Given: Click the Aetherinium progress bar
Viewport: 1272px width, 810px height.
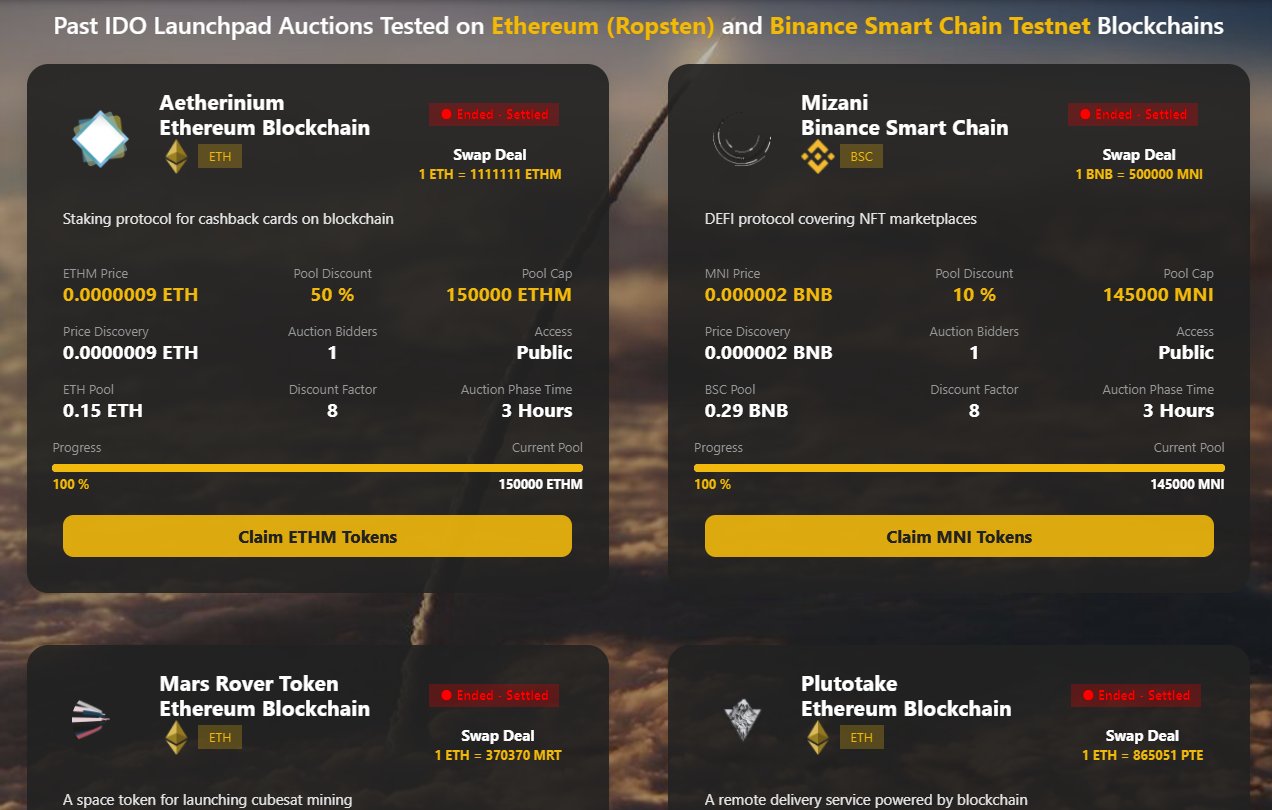Looking at the screenshot, I should pyautogui.click(x=317, y=467).
